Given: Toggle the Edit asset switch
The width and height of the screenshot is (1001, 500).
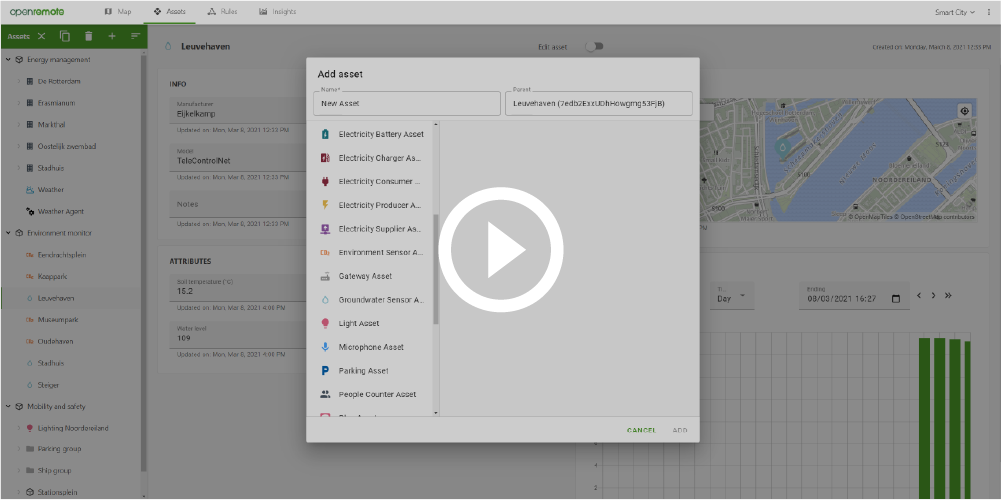Looking at the screenshot, I should 593,46.
